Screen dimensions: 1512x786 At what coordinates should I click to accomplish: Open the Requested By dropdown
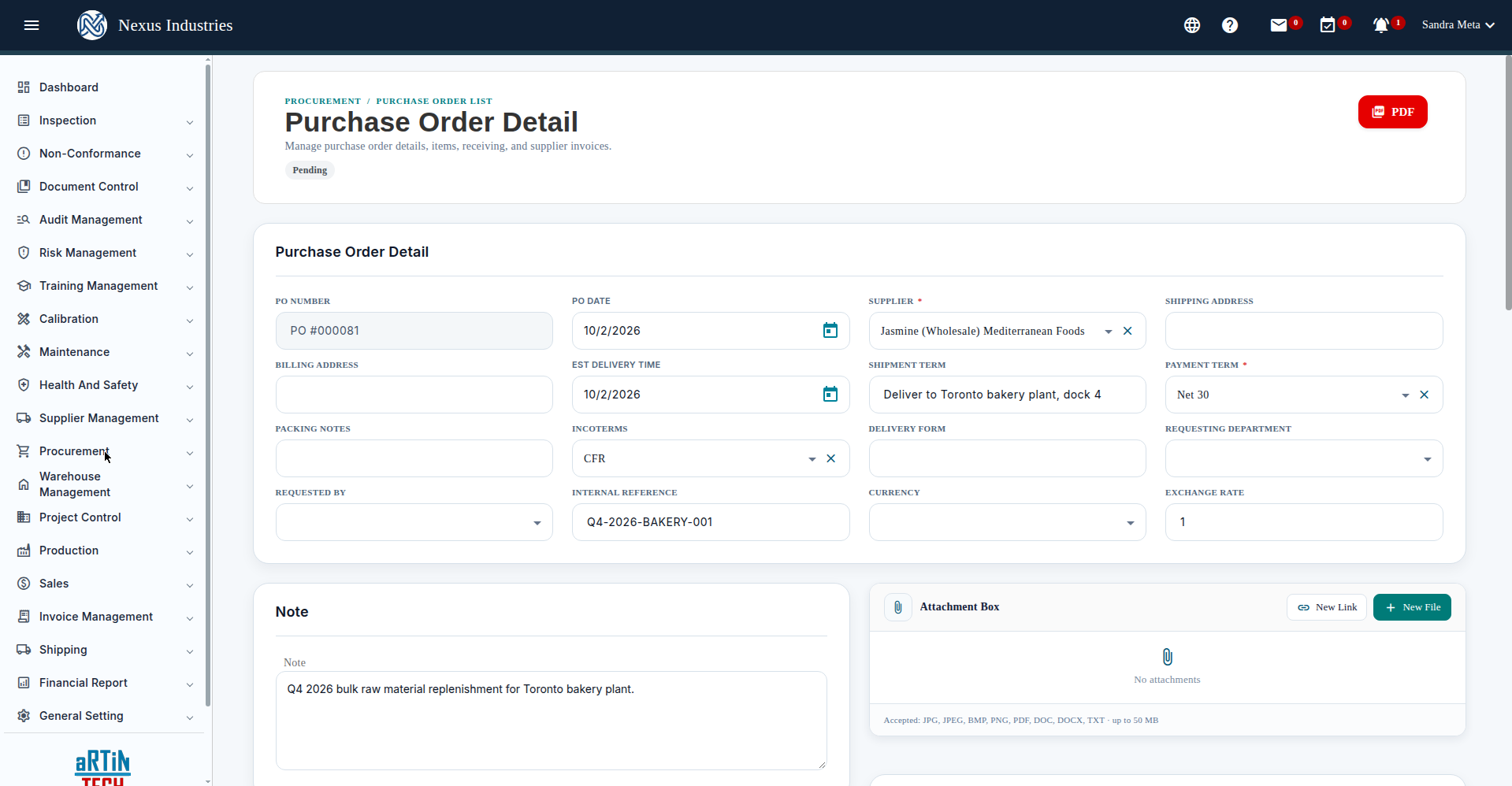(x=414, y=522)
